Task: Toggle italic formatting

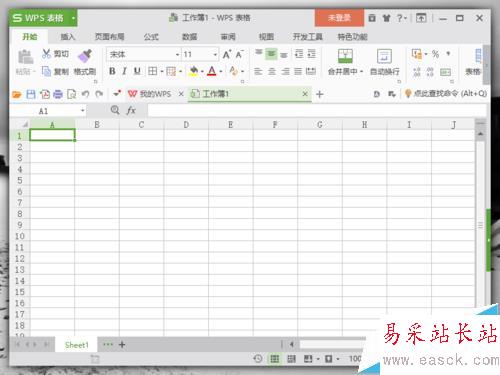Action: click(124, 71)
